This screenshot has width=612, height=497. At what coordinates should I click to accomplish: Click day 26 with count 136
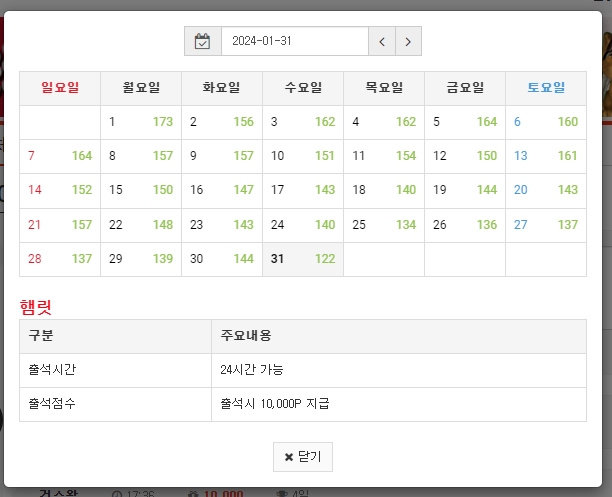[465, 225]
